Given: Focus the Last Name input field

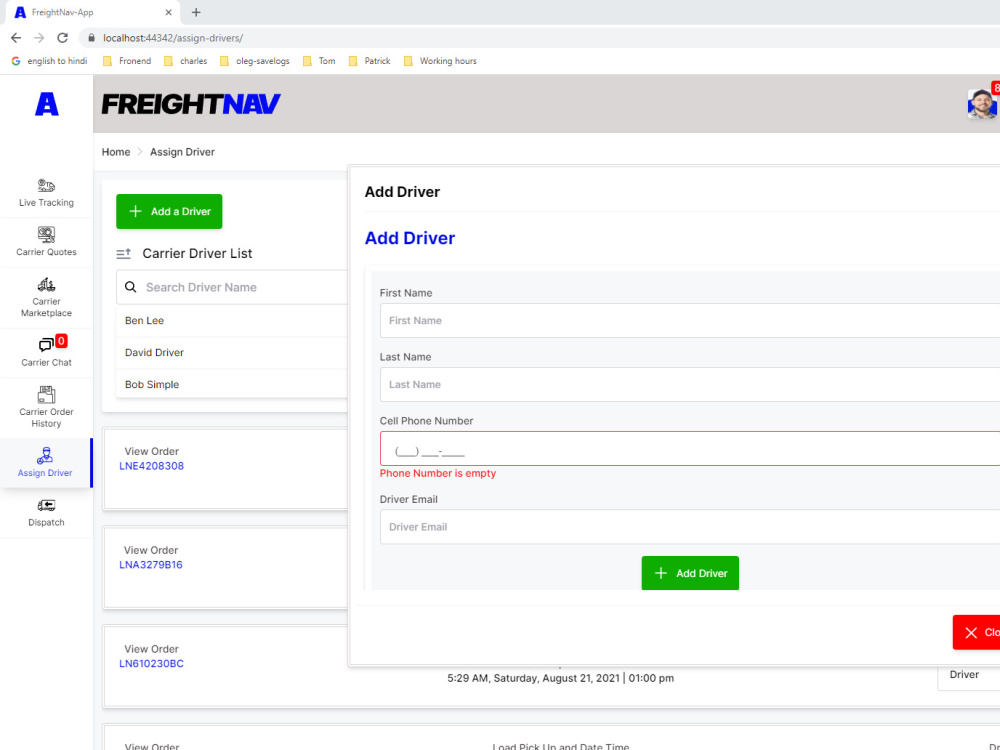Looking at the screenshot, I should coord(690,384).
